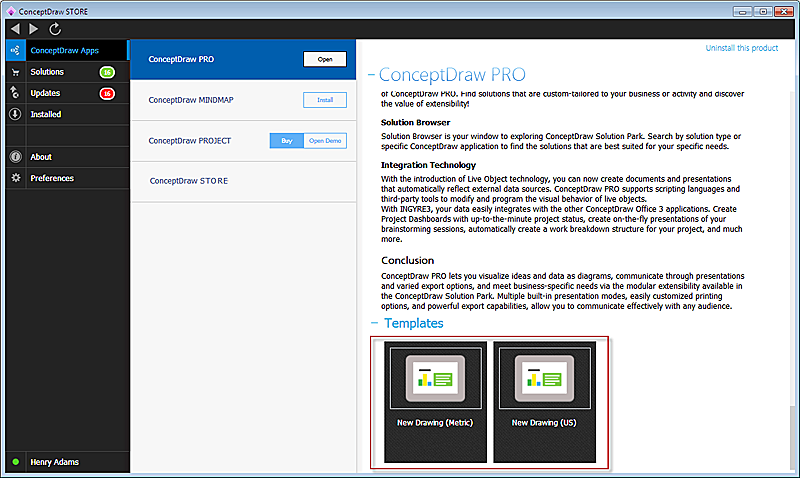The height and width of the screenshot is (478, 800).
Task: Open New Drawing (US) template
Action: [544, 402]
